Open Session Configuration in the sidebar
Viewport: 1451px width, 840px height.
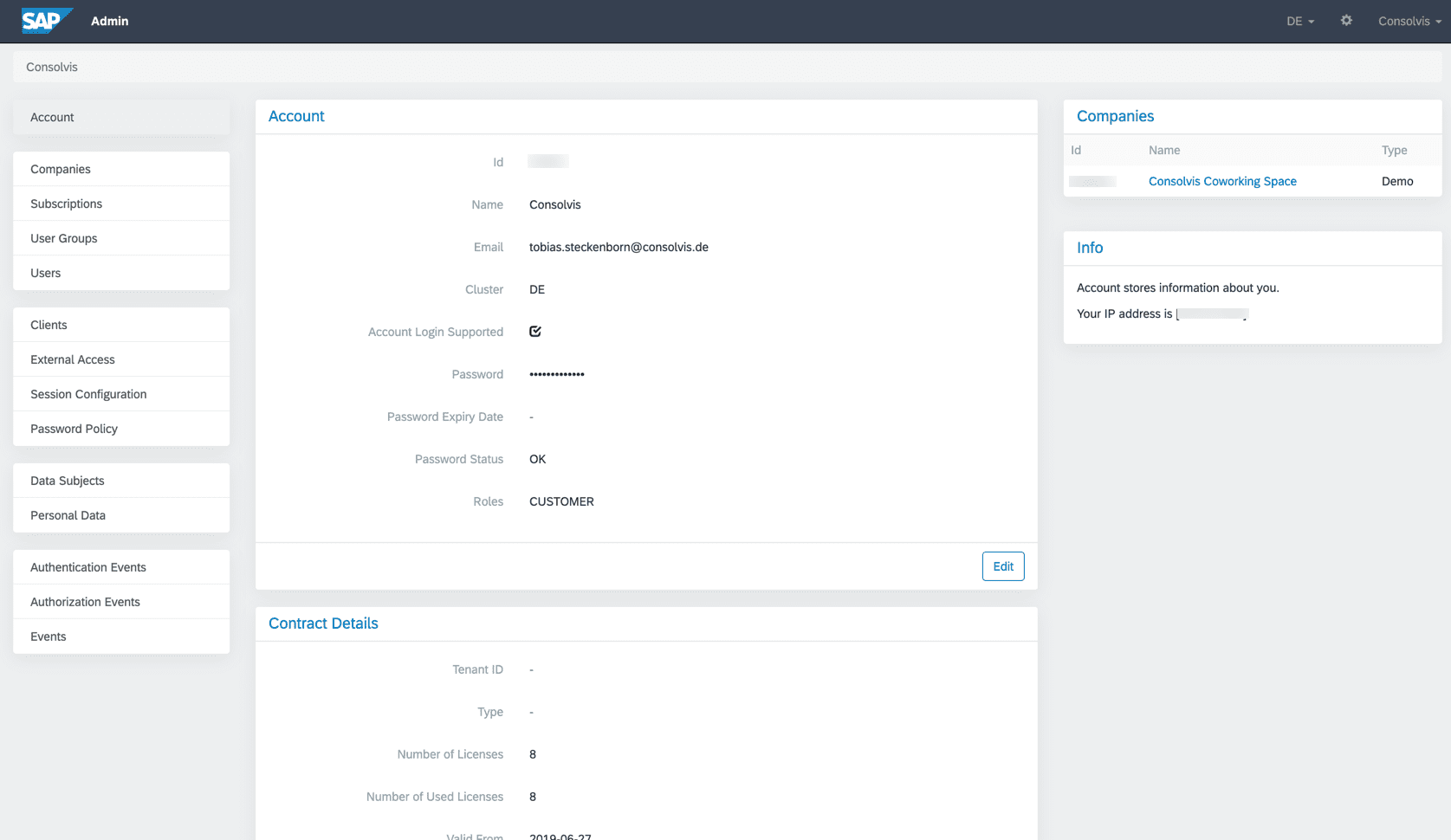pos(121,394)
